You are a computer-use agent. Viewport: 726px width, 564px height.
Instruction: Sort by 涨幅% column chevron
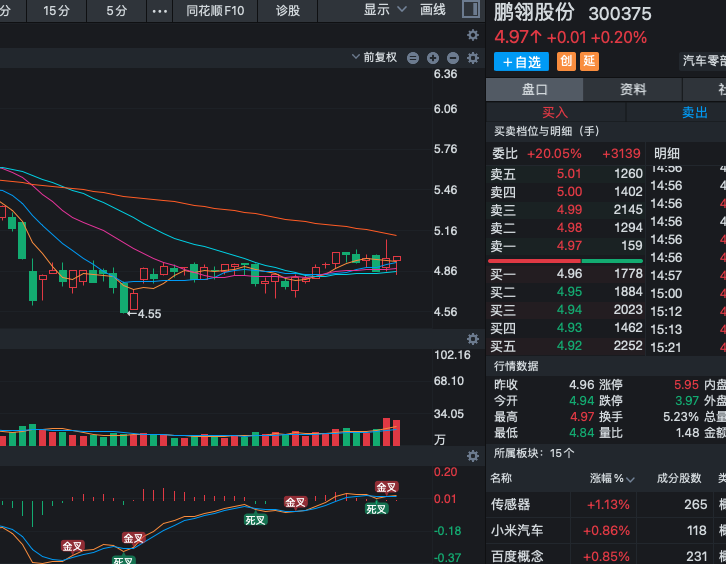click(x=630, y=479)
